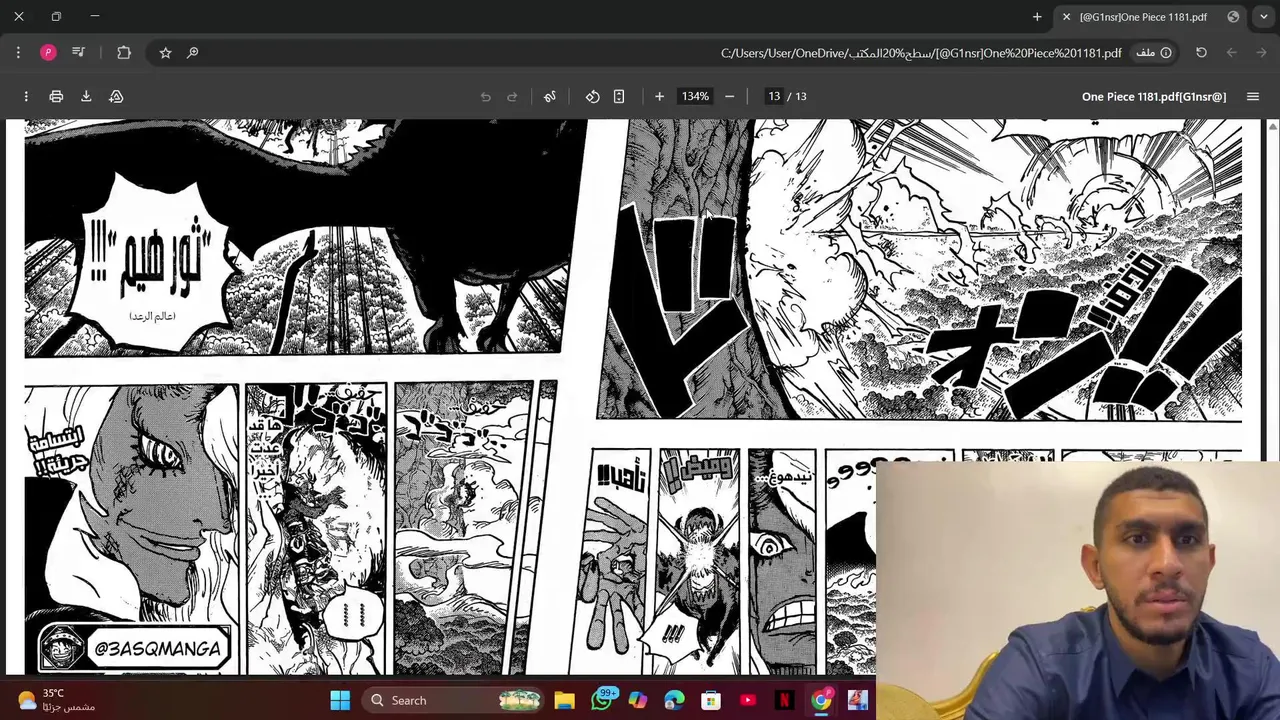Click the total pages text '13'
The image size is (1280, 720).
[x=800, y=96]
